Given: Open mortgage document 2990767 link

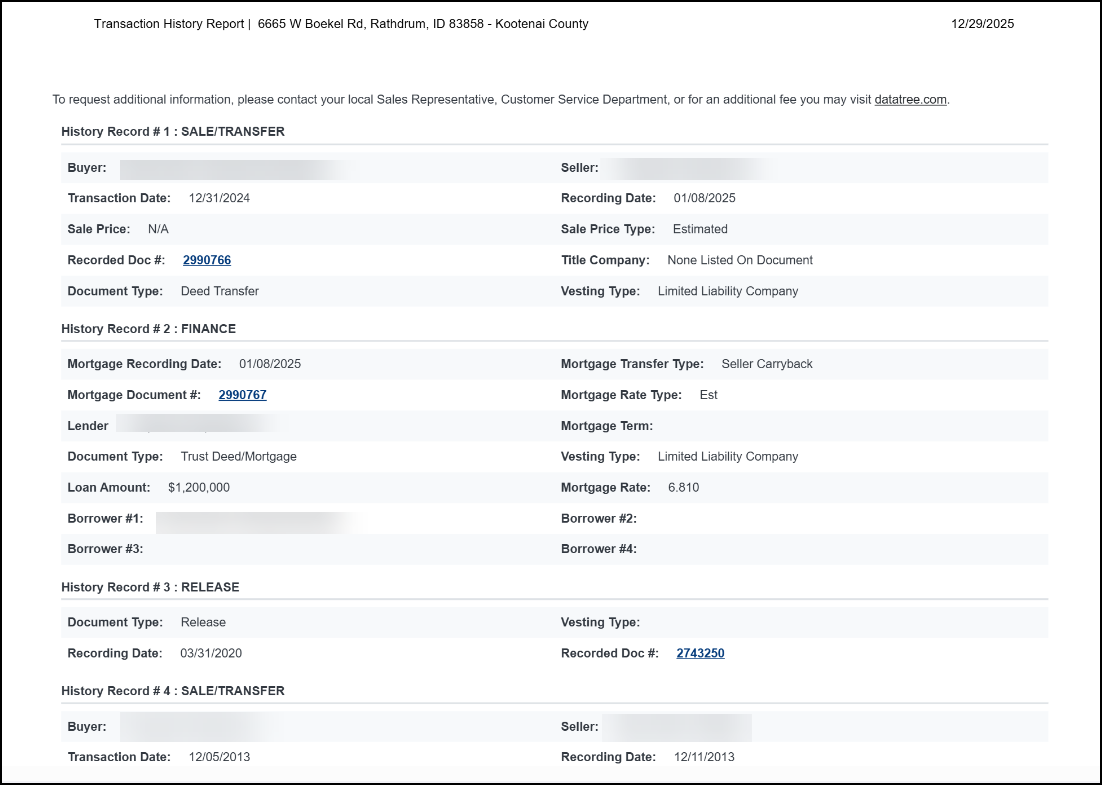Looking at the screenshot, I should coord(243,395).
